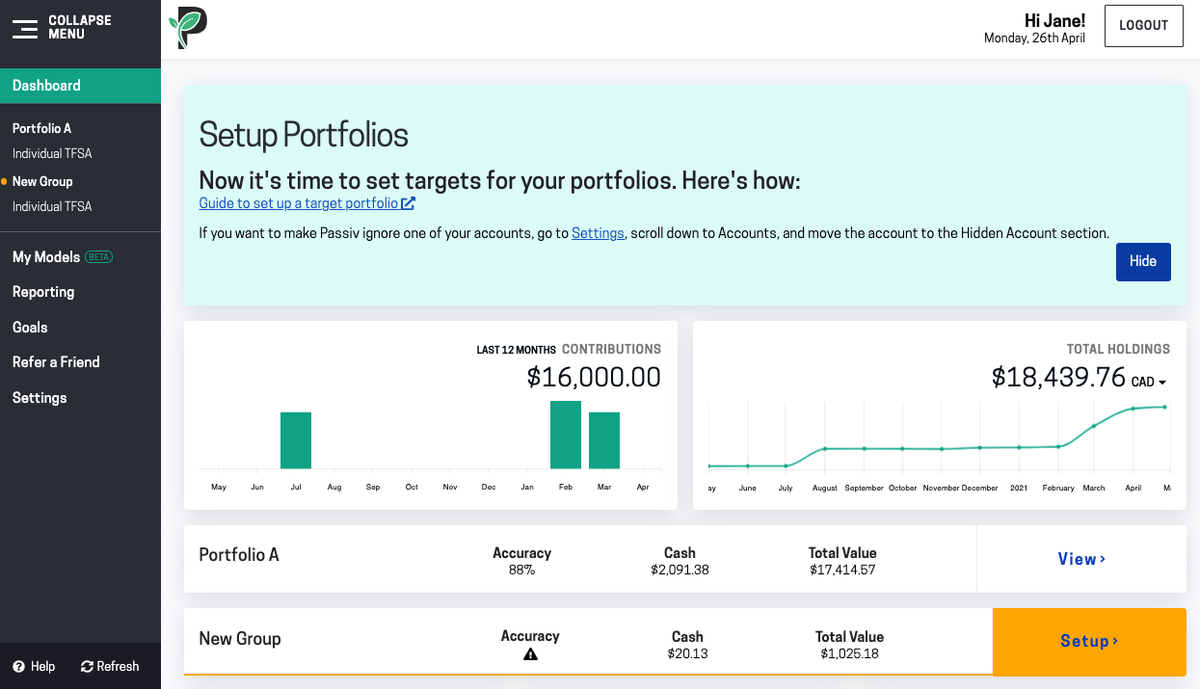Click Setup for New Group
The image size is (1200, 689).
coord(1089,641)
